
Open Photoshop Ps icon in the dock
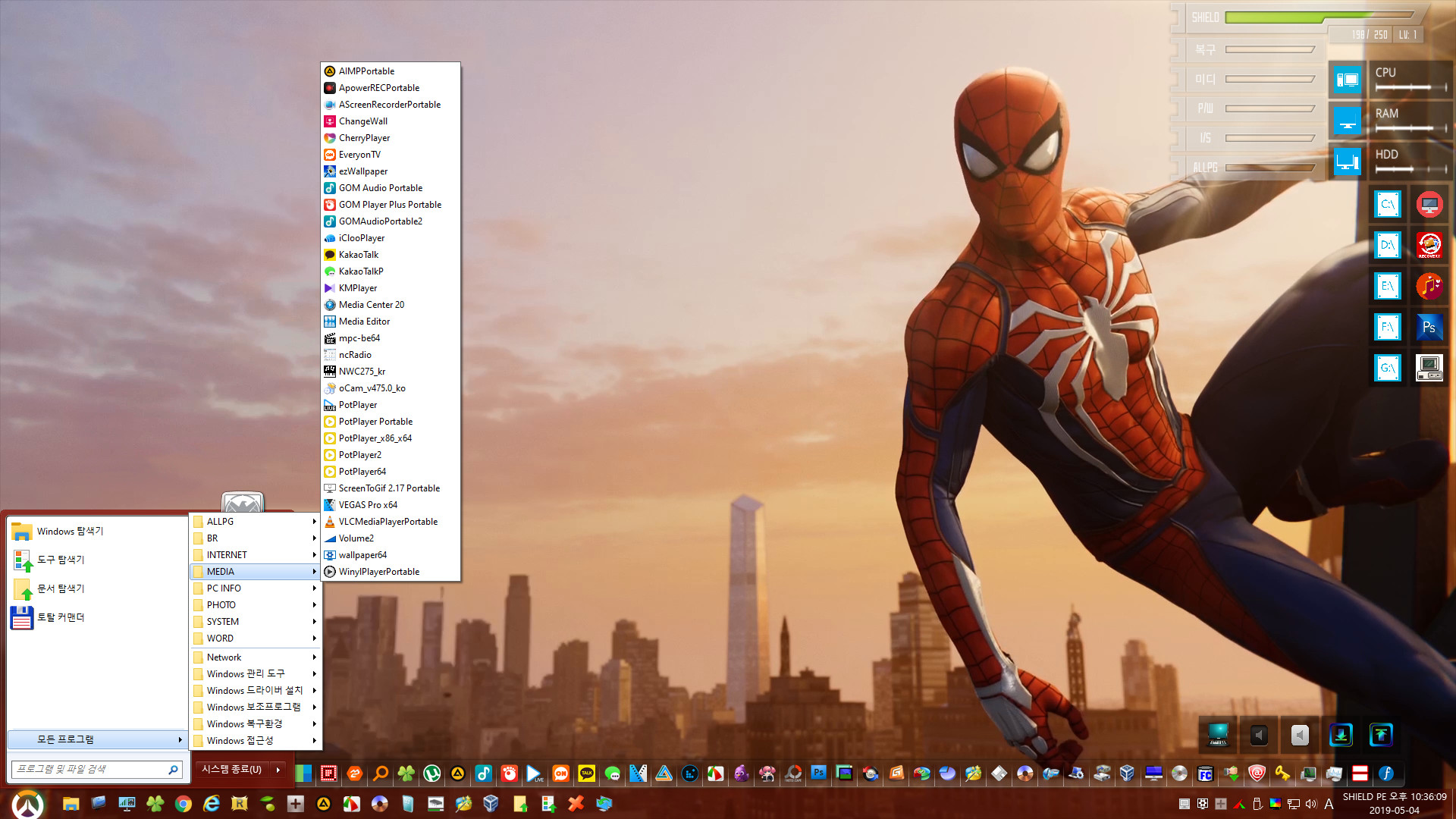pyautogui.click(x=819, y=773)
